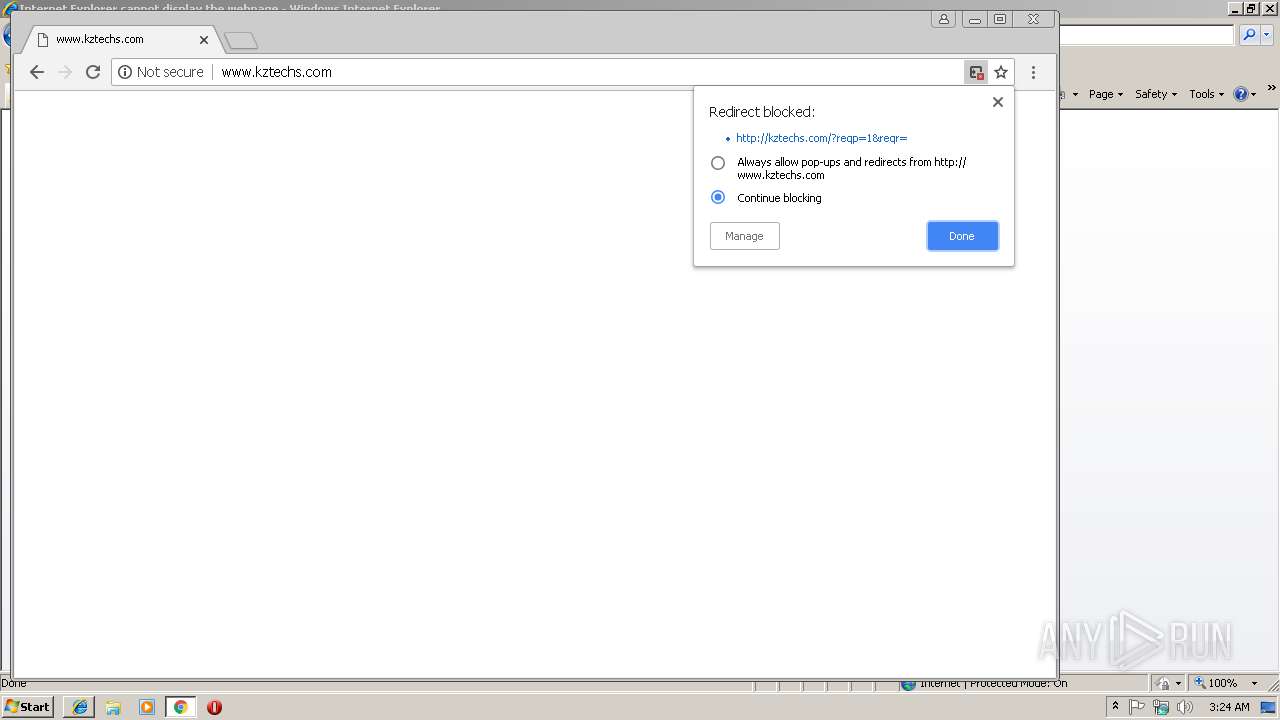Close the www.kztechs.com tab
The image size is (1280, 720).
(x=204, y=40)
